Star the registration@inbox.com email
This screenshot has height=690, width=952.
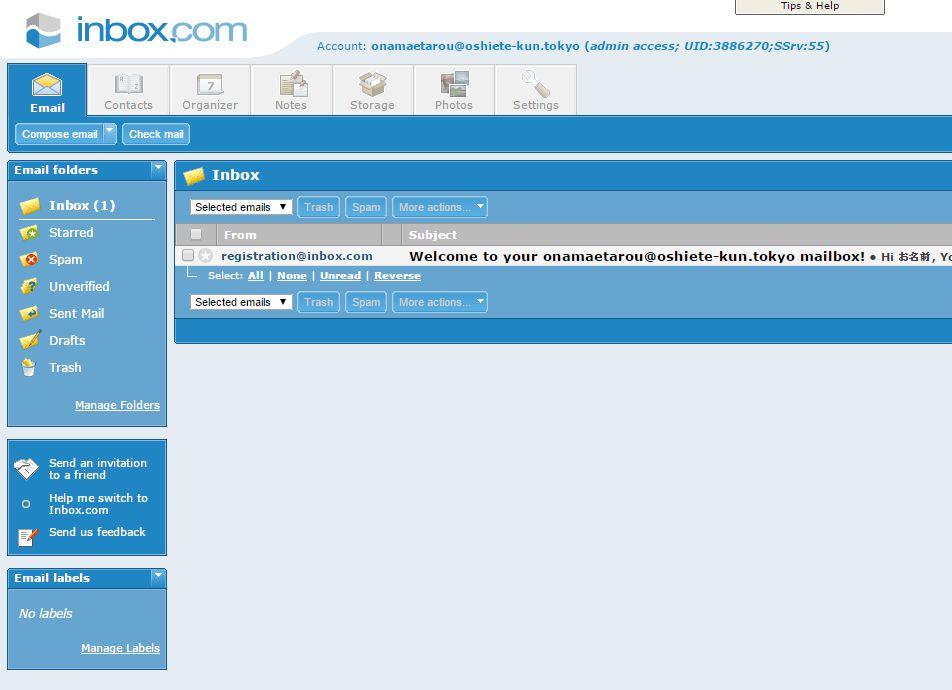tap(206, 256)
